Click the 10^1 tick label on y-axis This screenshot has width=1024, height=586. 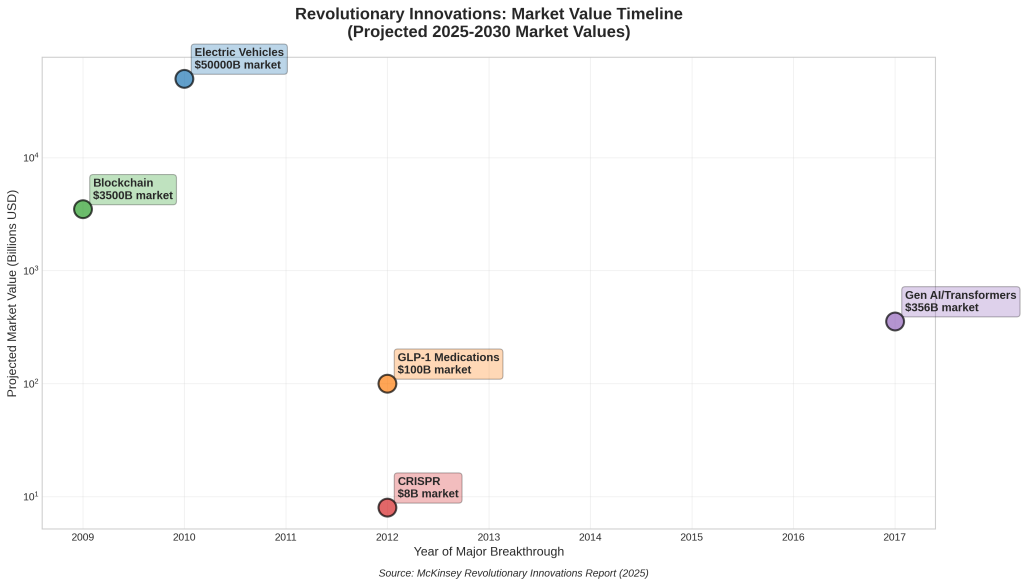[28, 497]
